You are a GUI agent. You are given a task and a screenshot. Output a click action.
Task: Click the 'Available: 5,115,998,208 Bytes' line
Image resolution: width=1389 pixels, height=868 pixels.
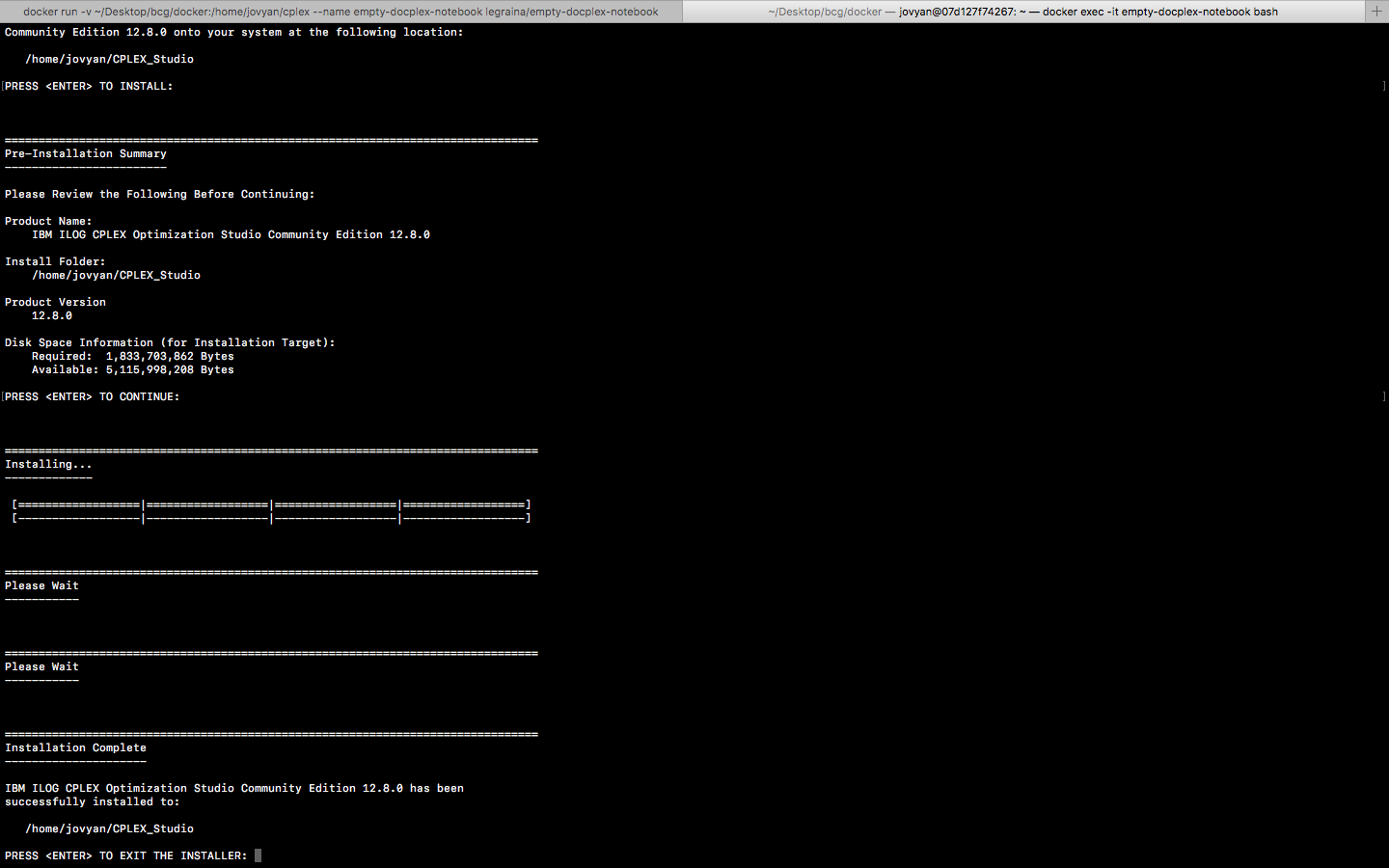pyautogui.click(x=133, y=369)
